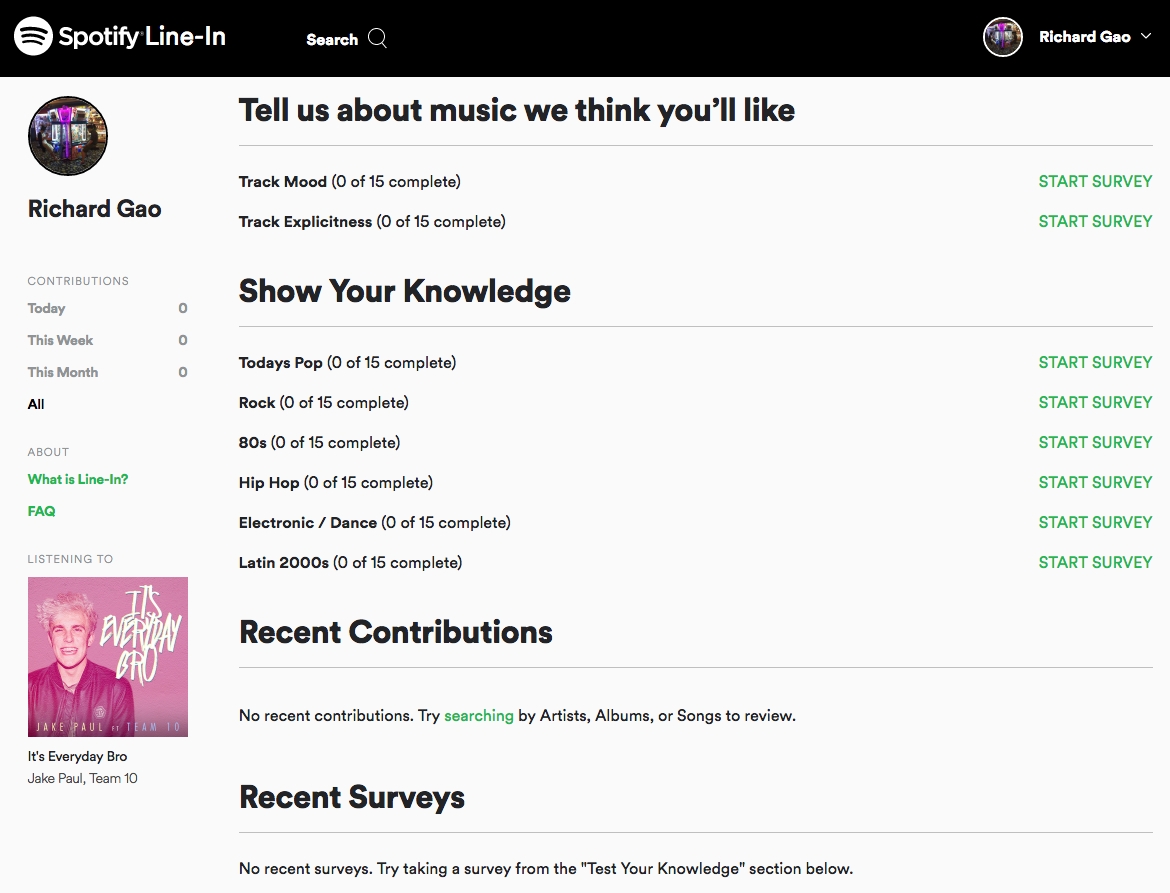Click the Richard Gao name in header

pyautogui.click(x=1084, y=37)
